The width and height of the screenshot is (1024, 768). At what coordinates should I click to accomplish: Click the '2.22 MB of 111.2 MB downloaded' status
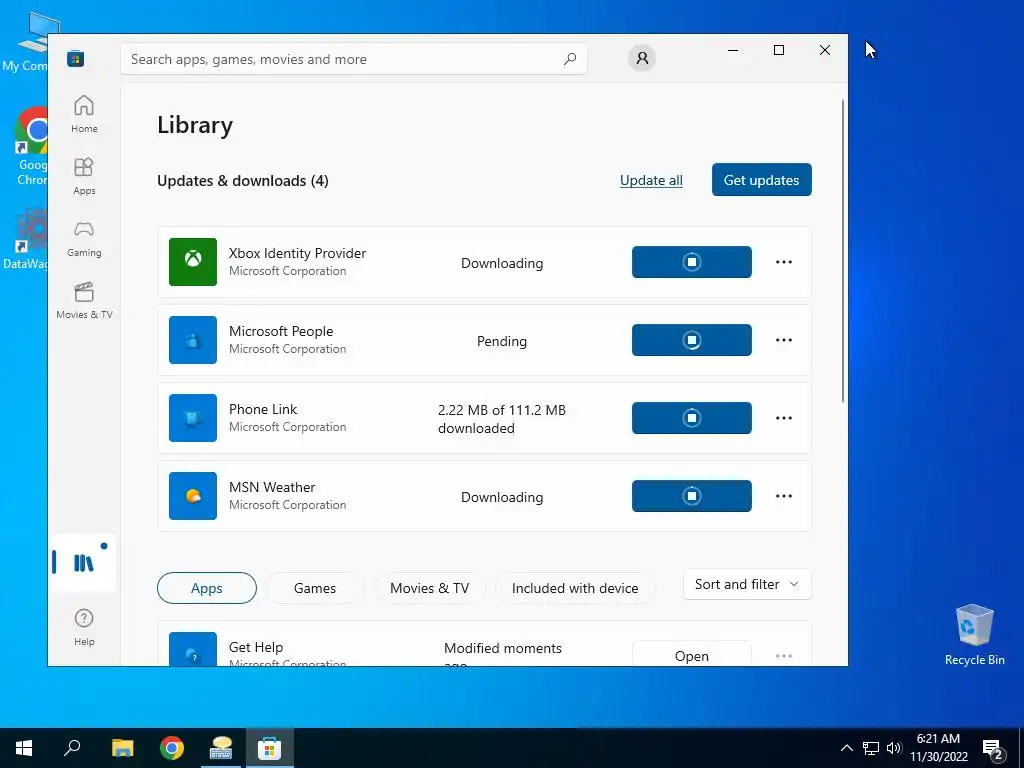(502, 419)
